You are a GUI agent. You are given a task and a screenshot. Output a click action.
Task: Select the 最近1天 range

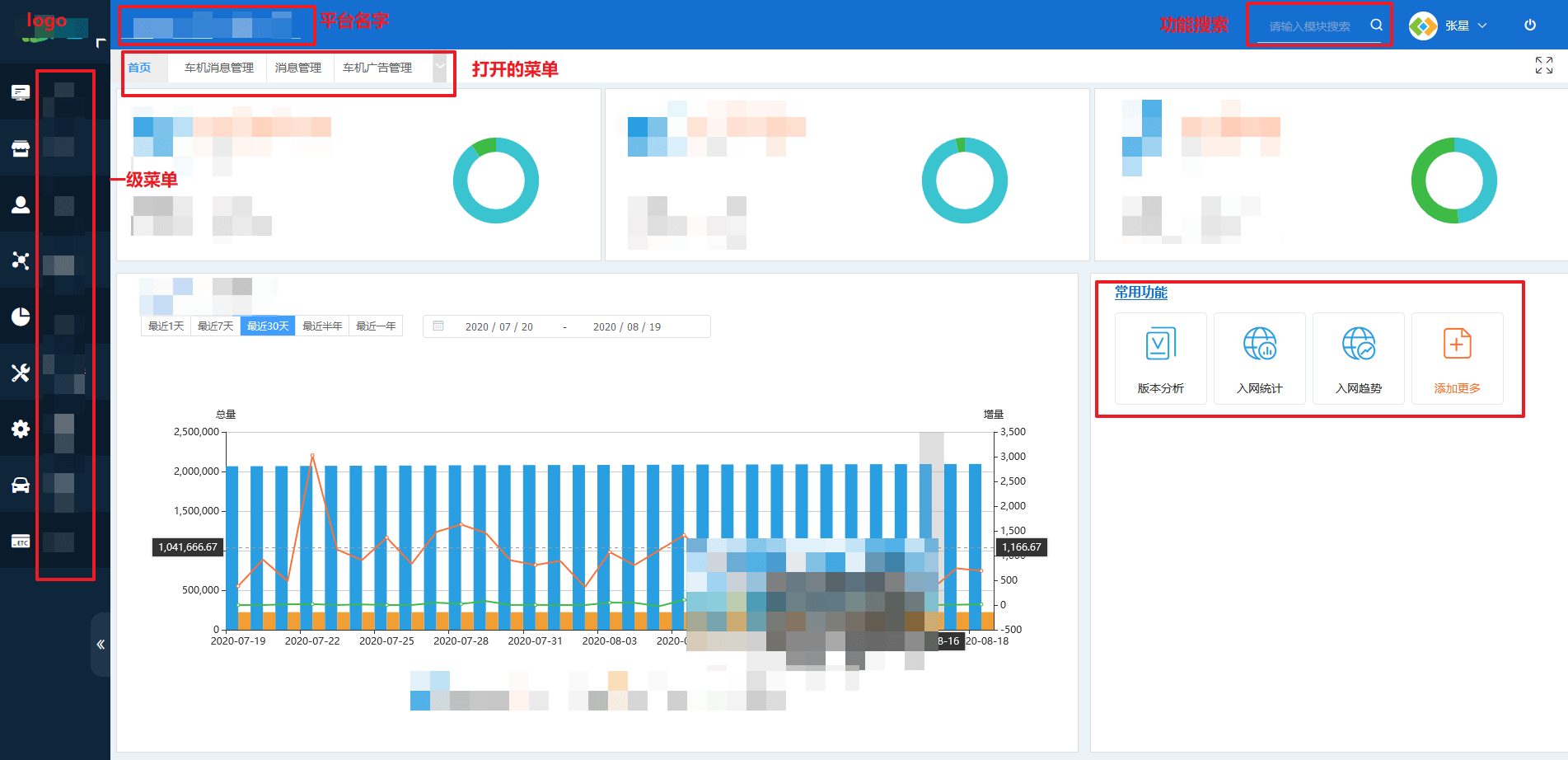(166, 326)
